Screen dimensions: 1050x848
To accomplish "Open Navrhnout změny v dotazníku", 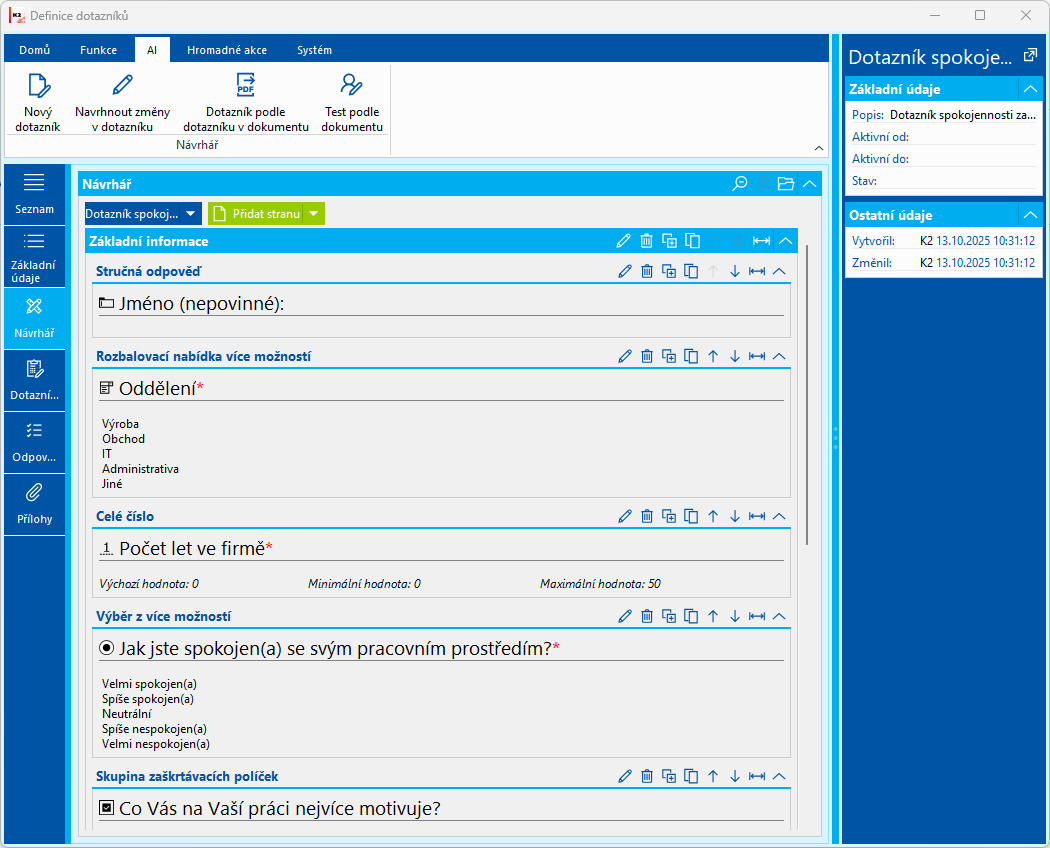I will click(123, 102).
